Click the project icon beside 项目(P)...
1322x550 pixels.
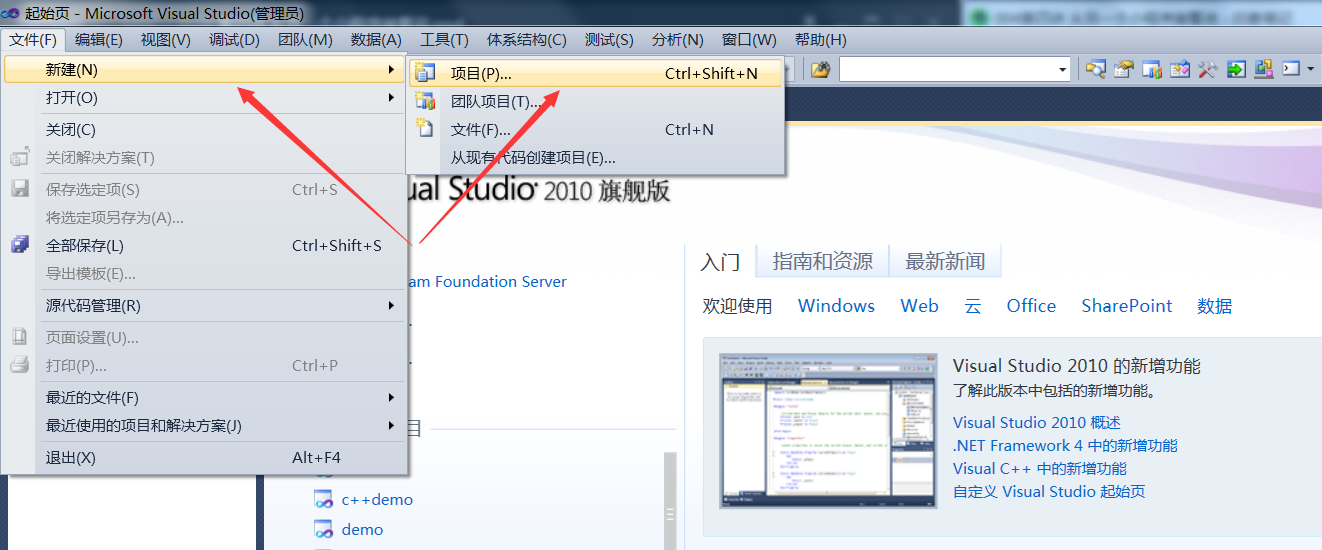pyautogui.click(x=426, y=73)
